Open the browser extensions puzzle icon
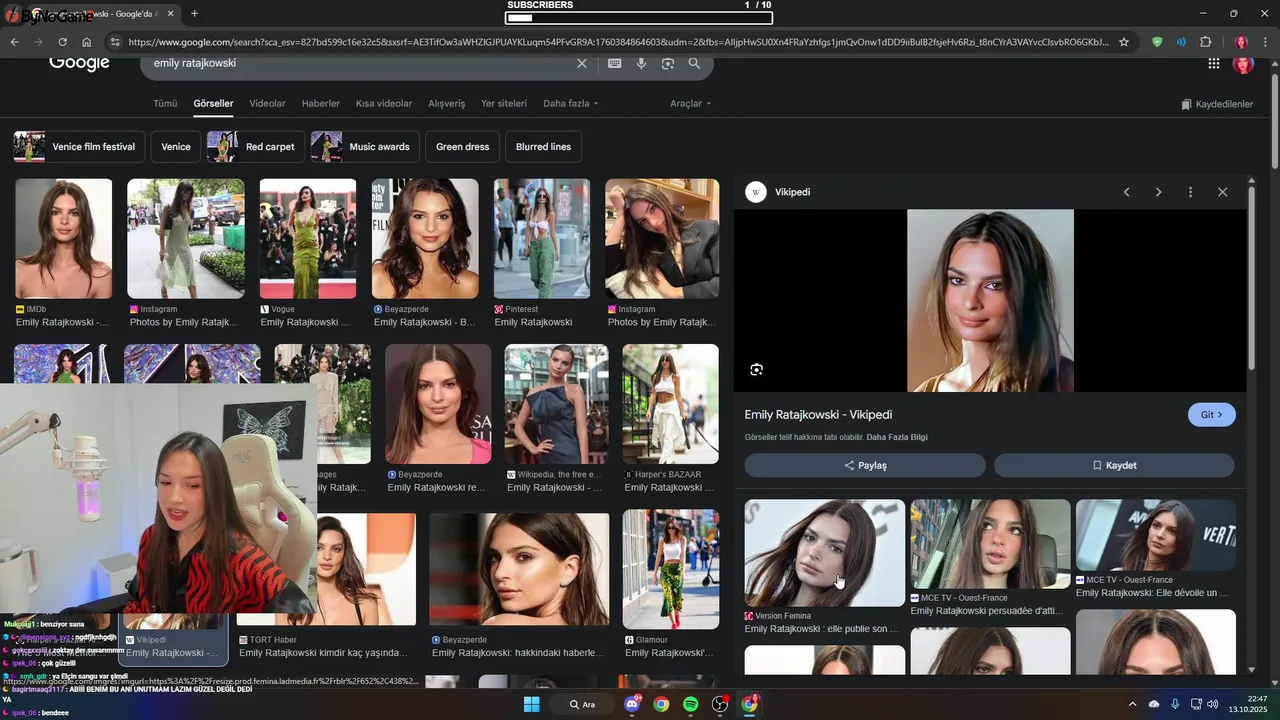The height and width of the screenshot is (720, 1280). [x=1205, y=42]
